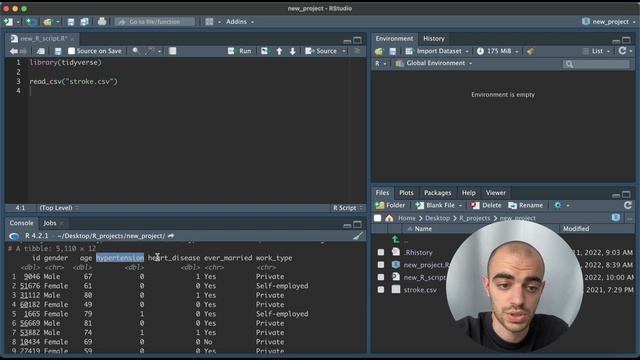Viewport: 640px width, 360px height.
Task: Tick checkbox next to .Rhistory
Action: pos(381,252)
